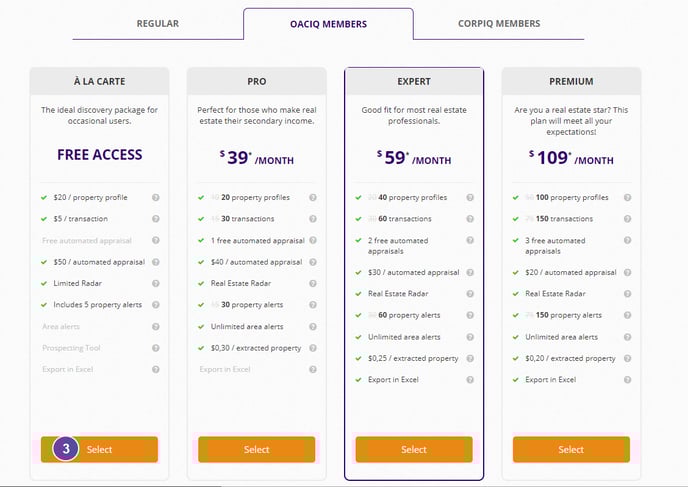Show info for Pro 30 transactions

(313, 219)
